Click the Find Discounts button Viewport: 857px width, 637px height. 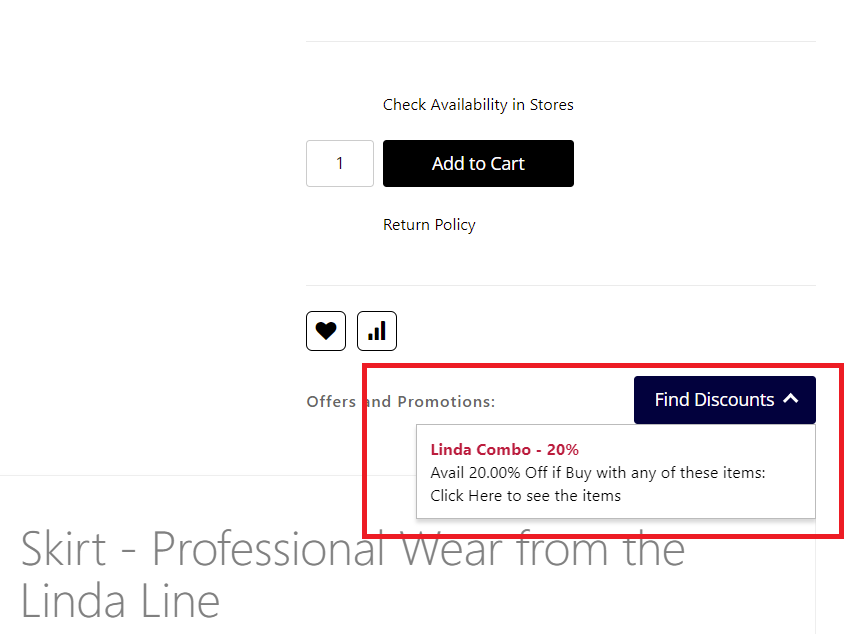[x=724, y=400]
